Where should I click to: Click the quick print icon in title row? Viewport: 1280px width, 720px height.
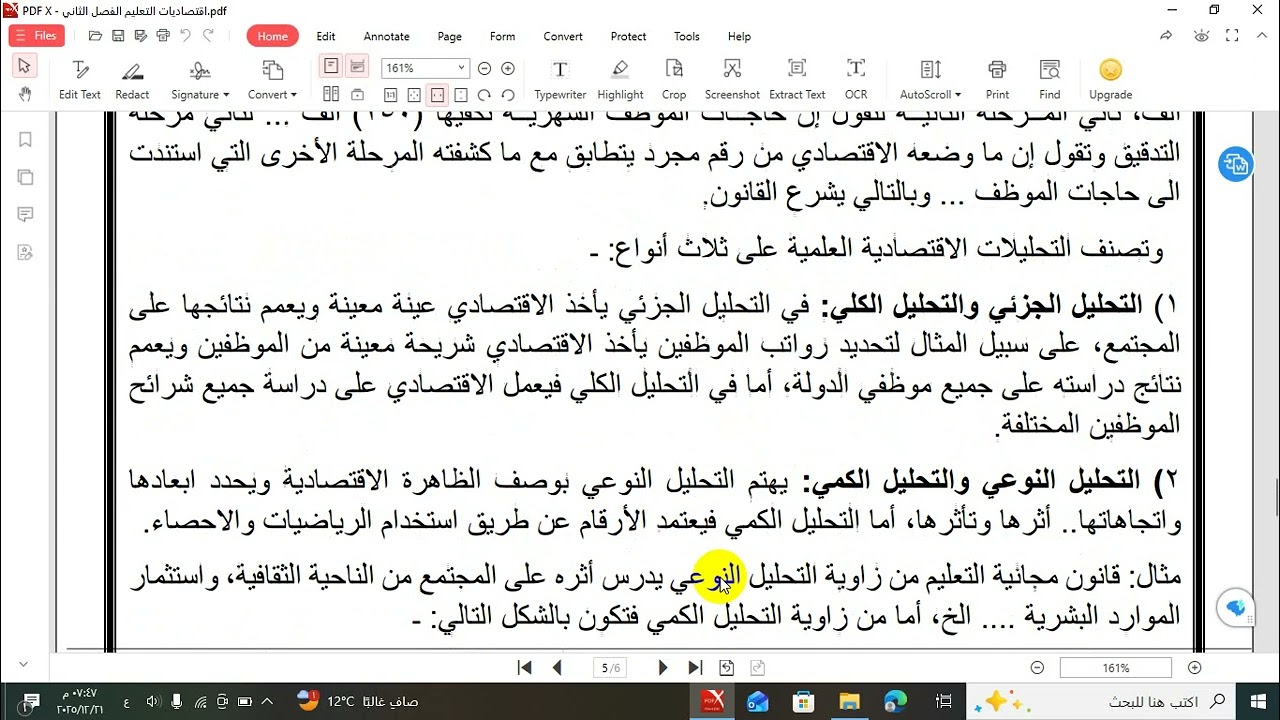pyautogui.click(x=163, y=36)
